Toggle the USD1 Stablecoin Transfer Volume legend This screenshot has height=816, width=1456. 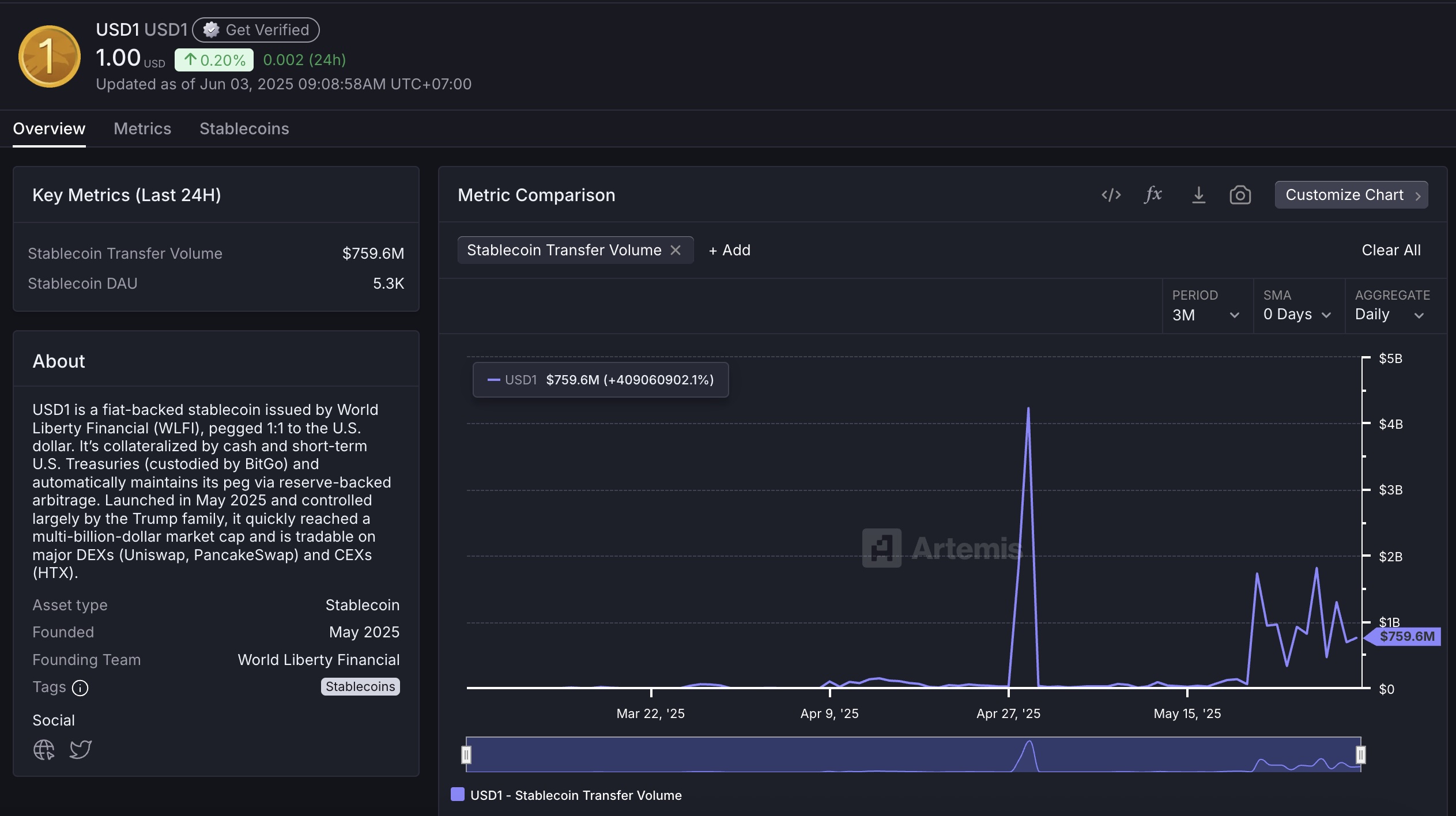pyautogui.click(x=566, y=795)
